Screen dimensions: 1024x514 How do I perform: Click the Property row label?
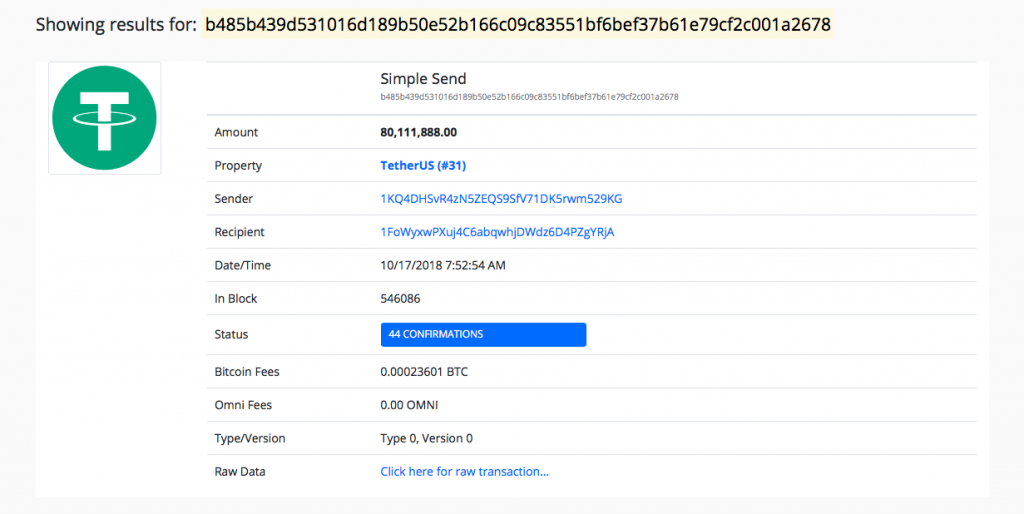[238, 165]
